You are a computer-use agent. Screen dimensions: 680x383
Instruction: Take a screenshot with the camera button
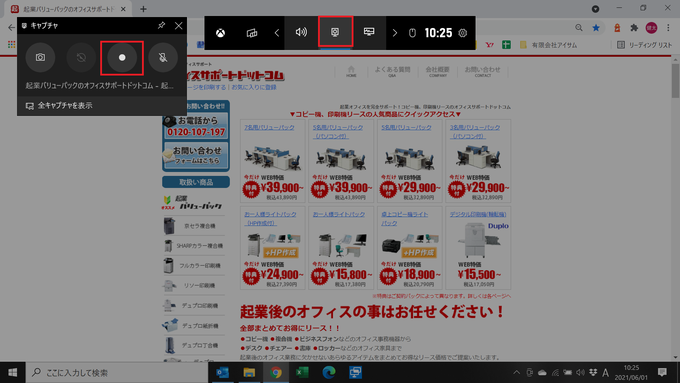click(40, 58)
